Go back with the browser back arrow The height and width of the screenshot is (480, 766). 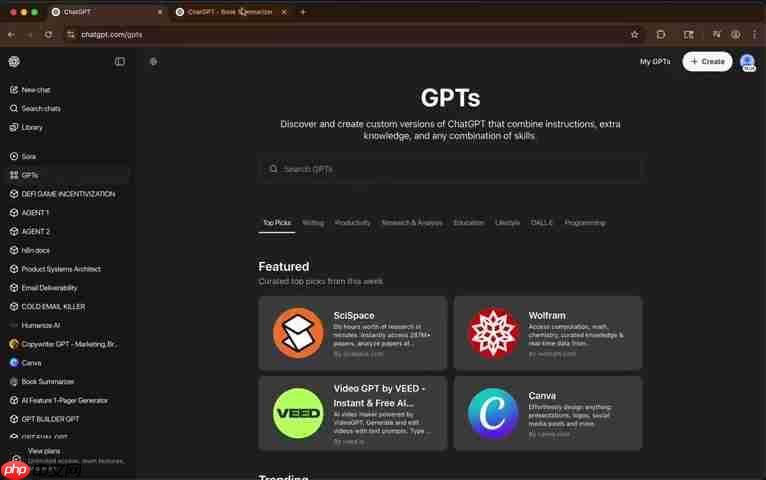[11, 35]
